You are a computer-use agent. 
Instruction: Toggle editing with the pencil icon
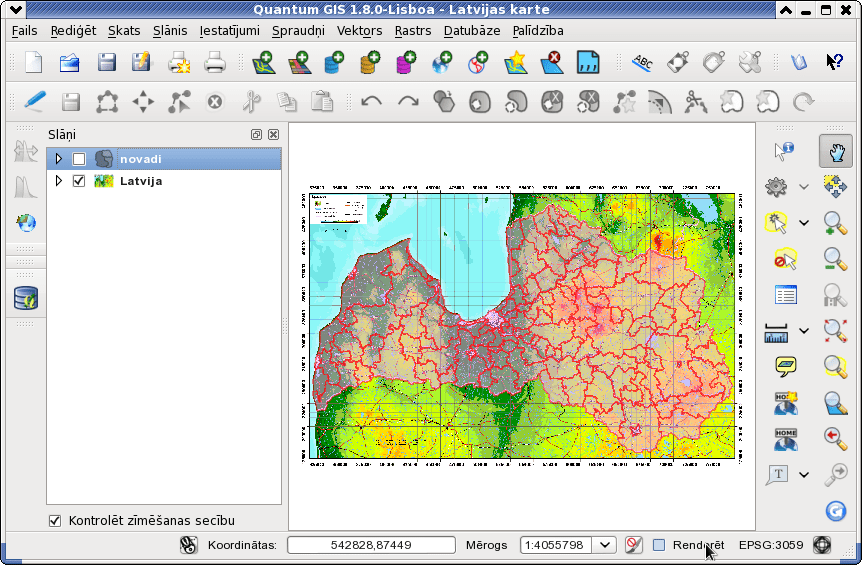35,102
